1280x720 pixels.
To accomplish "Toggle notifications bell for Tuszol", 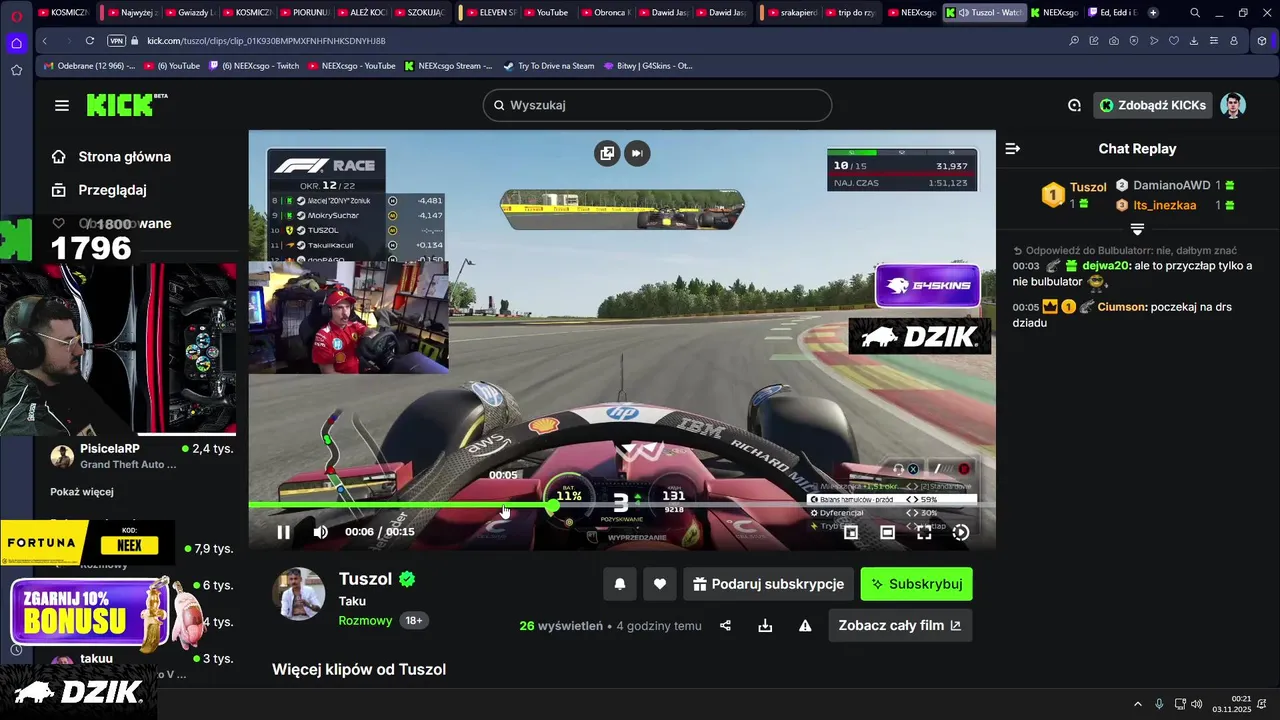I will (620, 584).
